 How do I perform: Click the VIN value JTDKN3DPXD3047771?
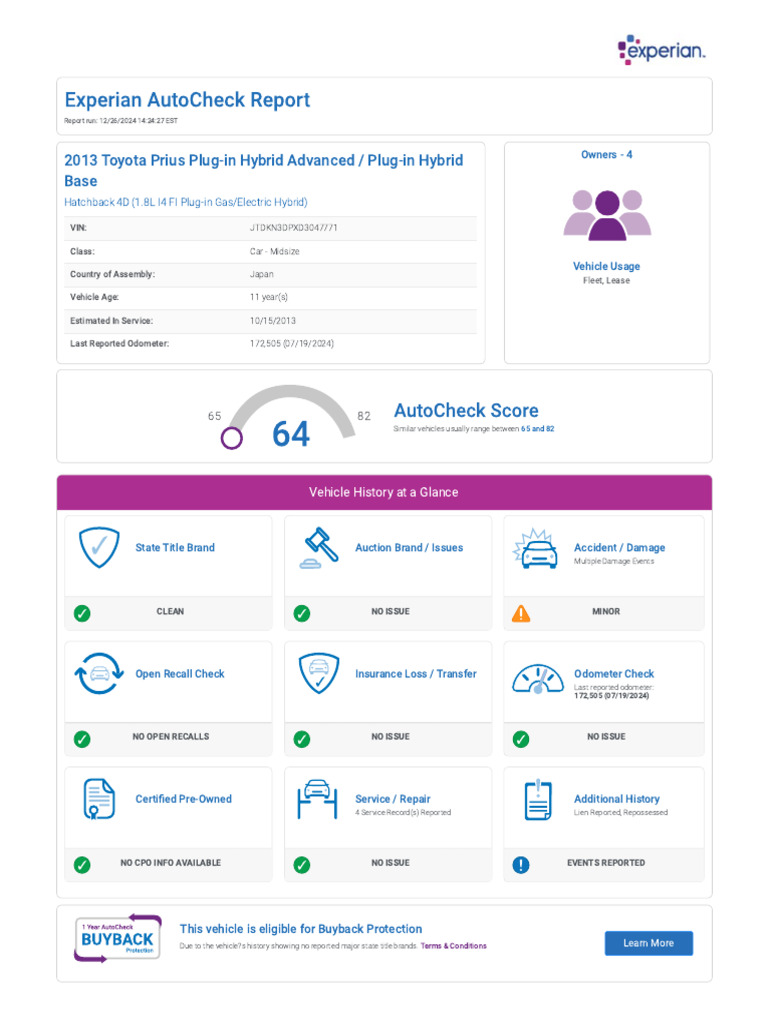[x=293, y=228]
